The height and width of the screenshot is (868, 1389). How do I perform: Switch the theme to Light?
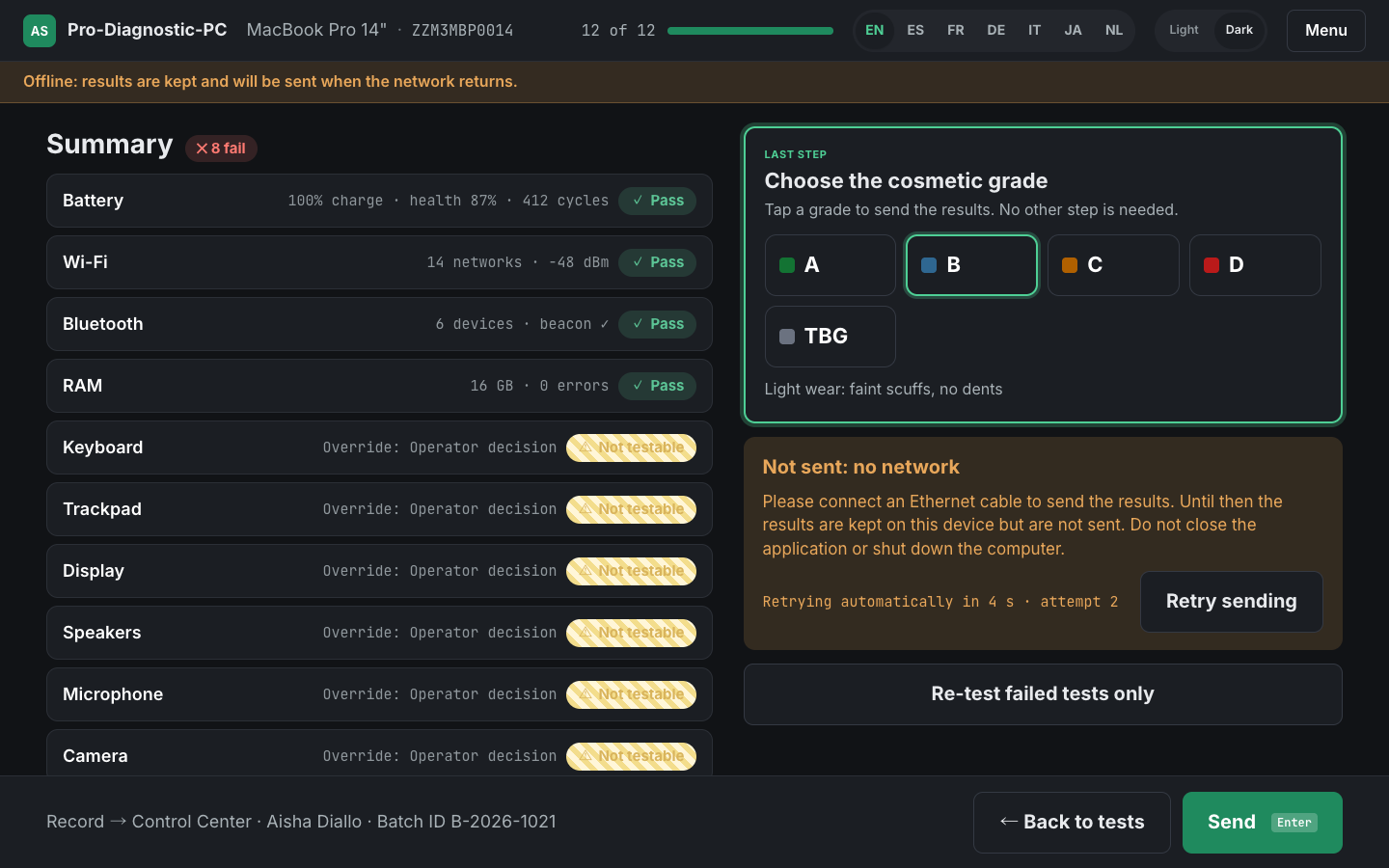1184,30
